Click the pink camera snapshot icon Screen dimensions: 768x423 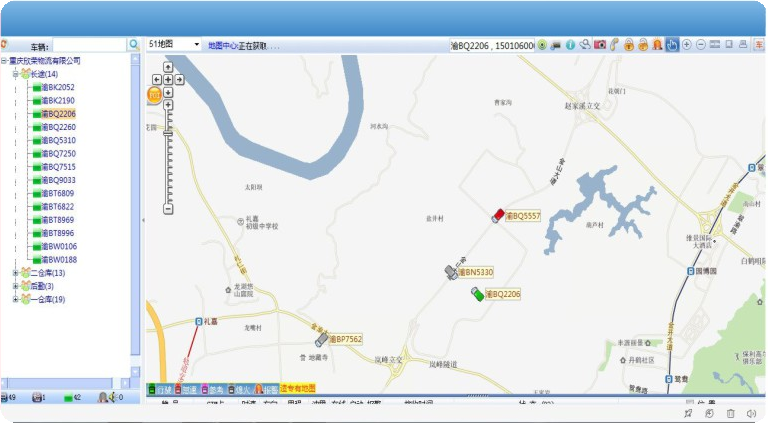[600, 45]
